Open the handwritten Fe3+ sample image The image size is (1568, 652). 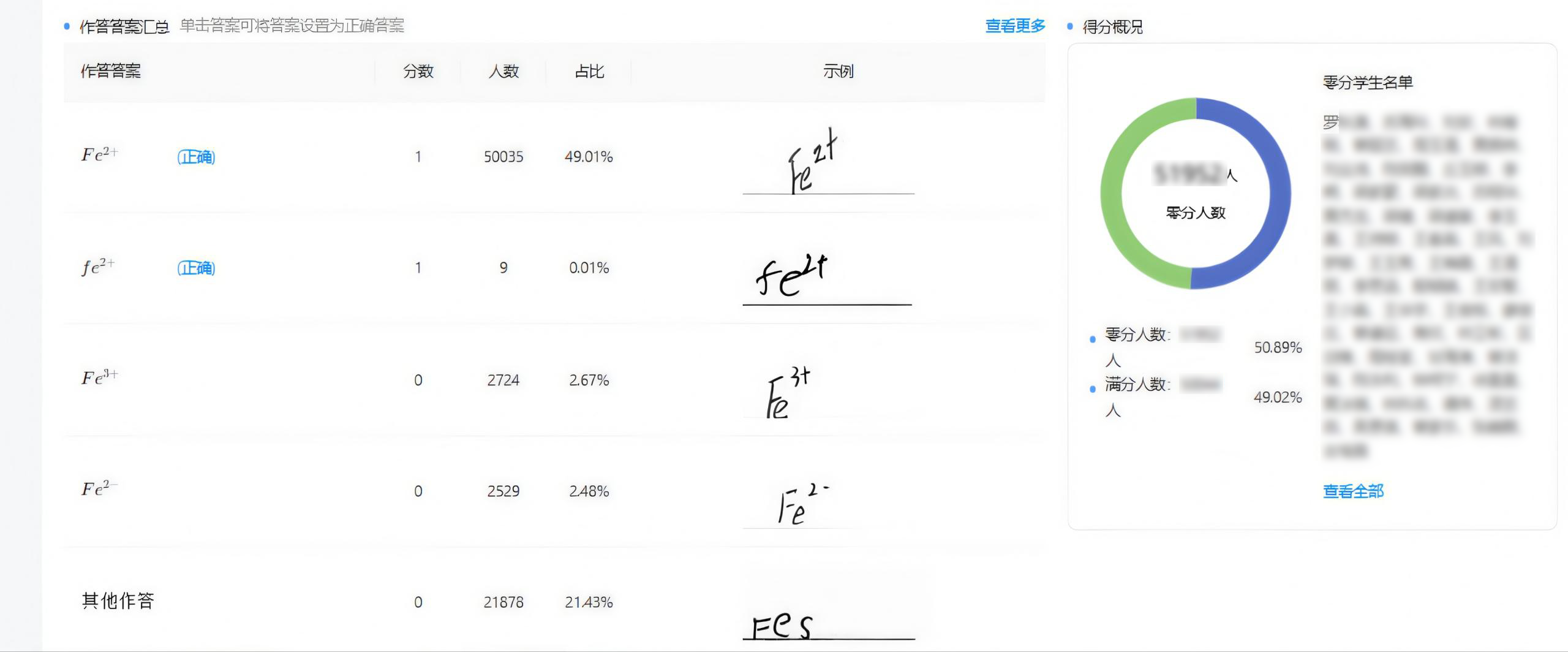pyautogui.click(x=788, y=393)
